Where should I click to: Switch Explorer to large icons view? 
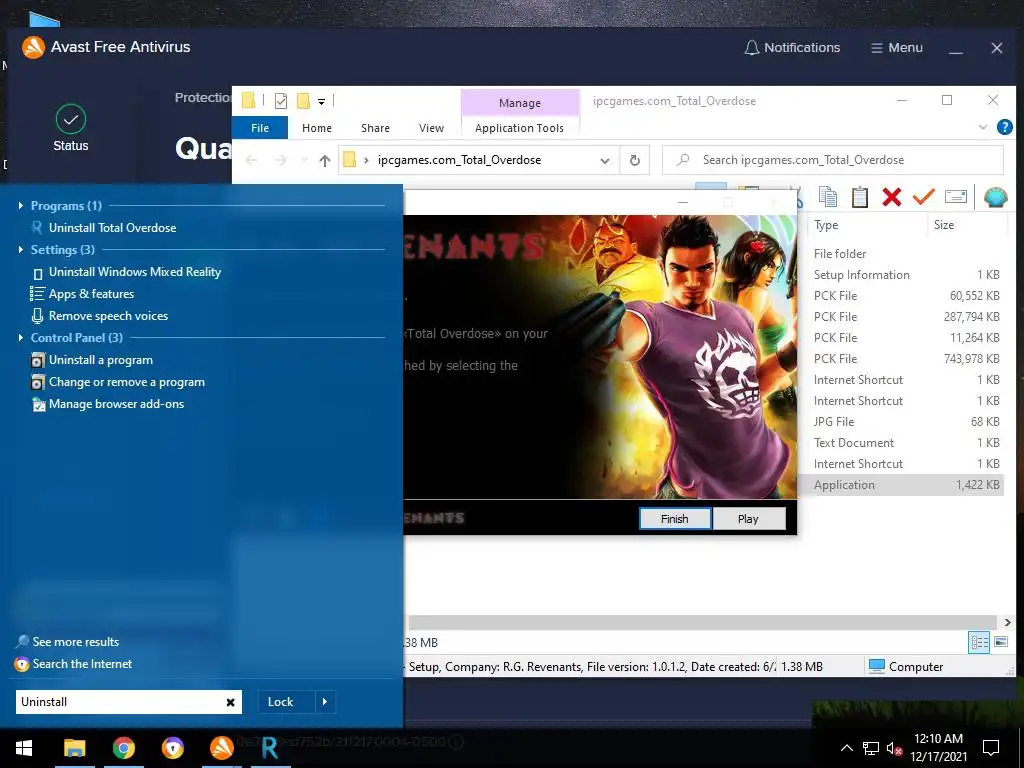(1000, 643)
